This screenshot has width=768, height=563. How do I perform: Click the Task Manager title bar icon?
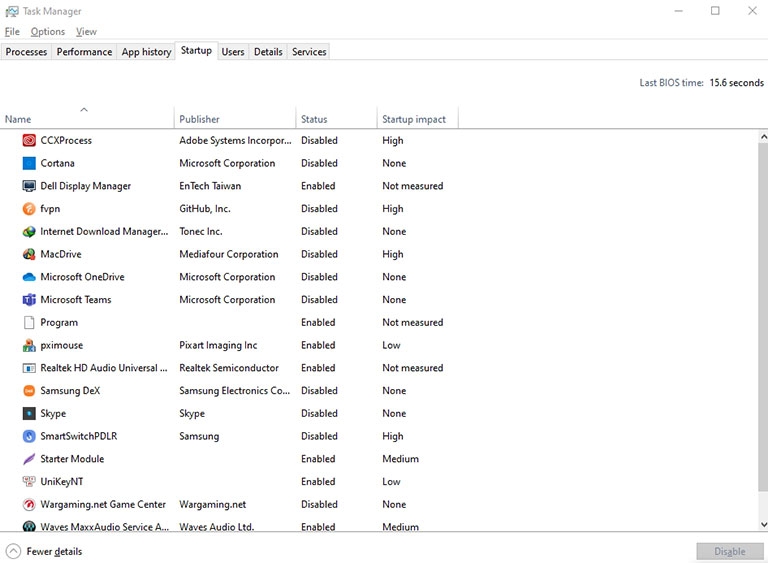click(x=12, y=11)
